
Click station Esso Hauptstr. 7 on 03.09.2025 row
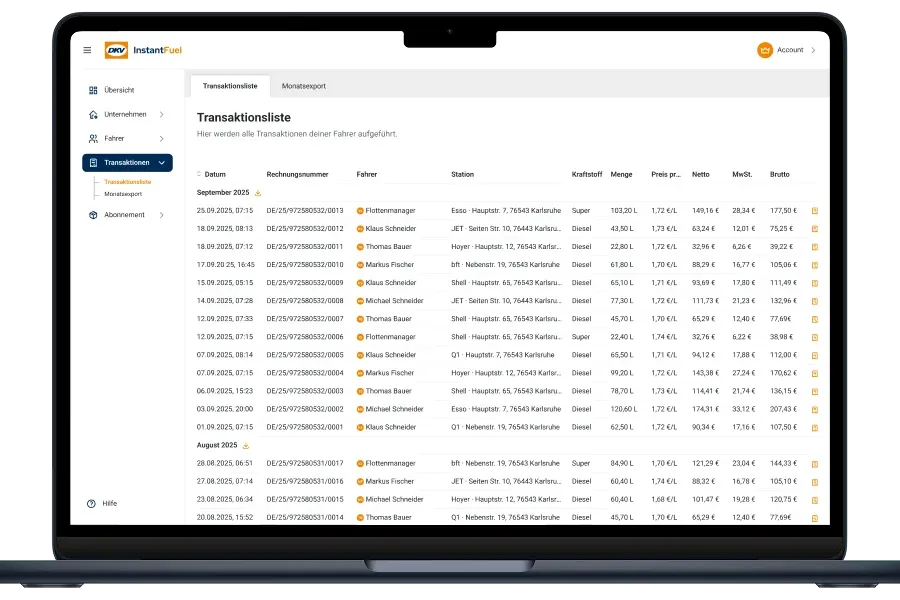[x=506, y=409]
